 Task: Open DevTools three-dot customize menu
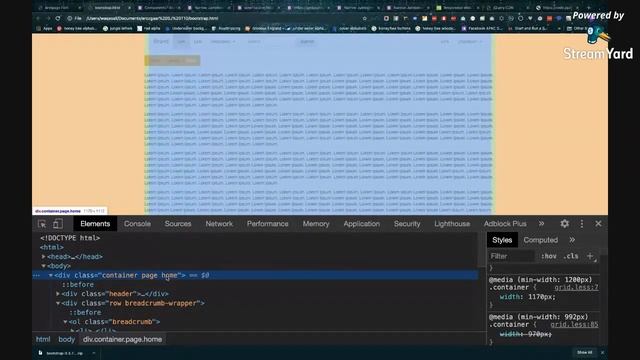[582, 224]
